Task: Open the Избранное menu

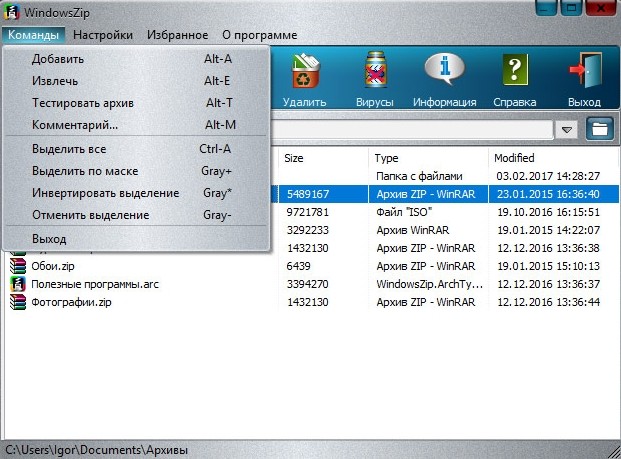Action: (x=177, y=35)
